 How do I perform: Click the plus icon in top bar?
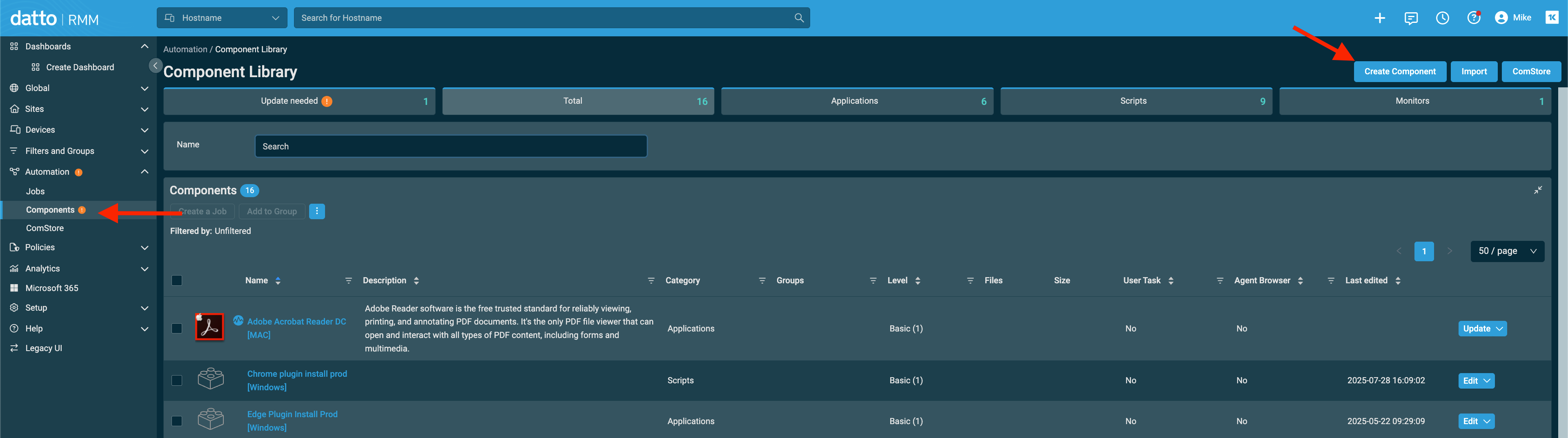tap(1379, 18)
